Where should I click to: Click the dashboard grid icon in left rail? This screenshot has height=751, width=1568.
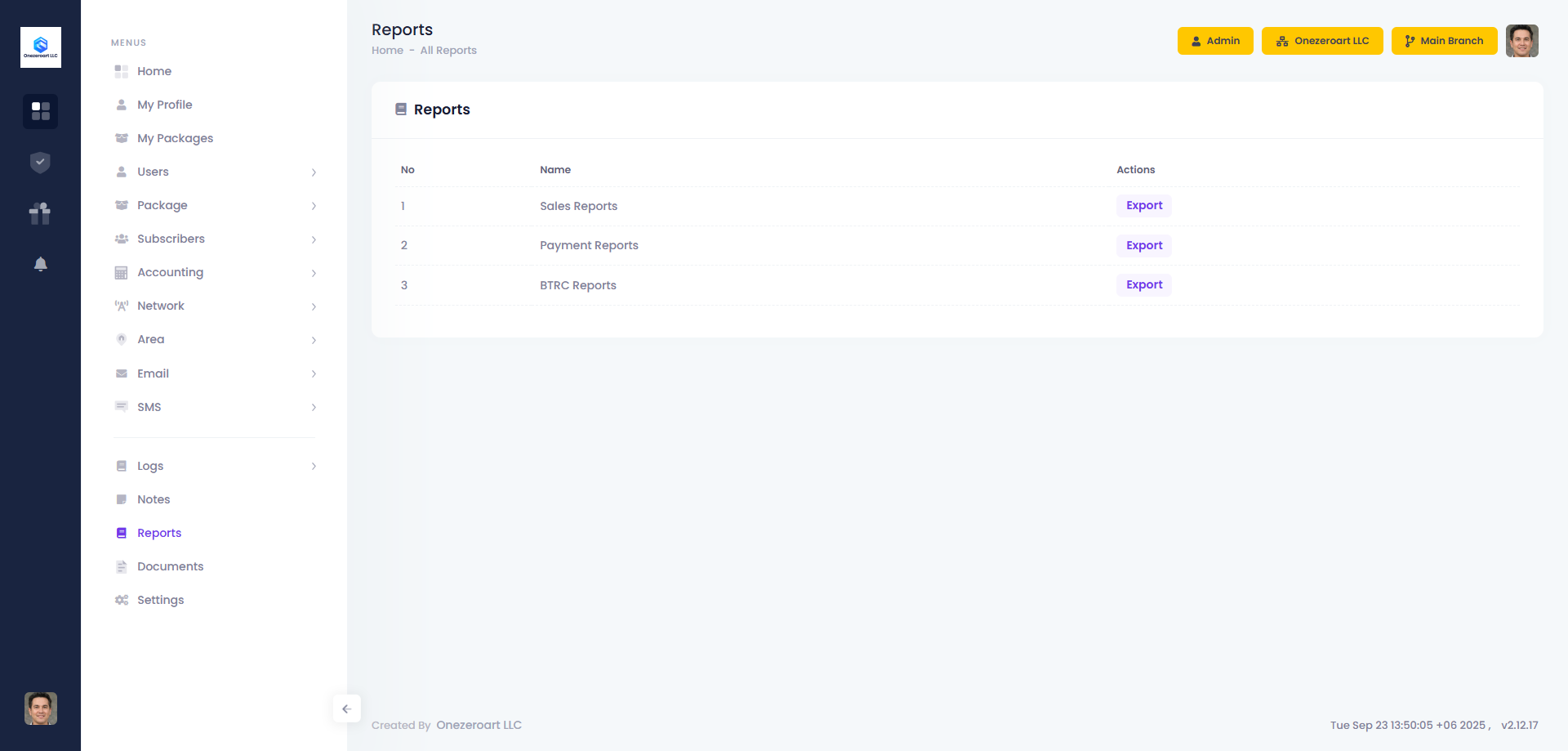(40, 111)
